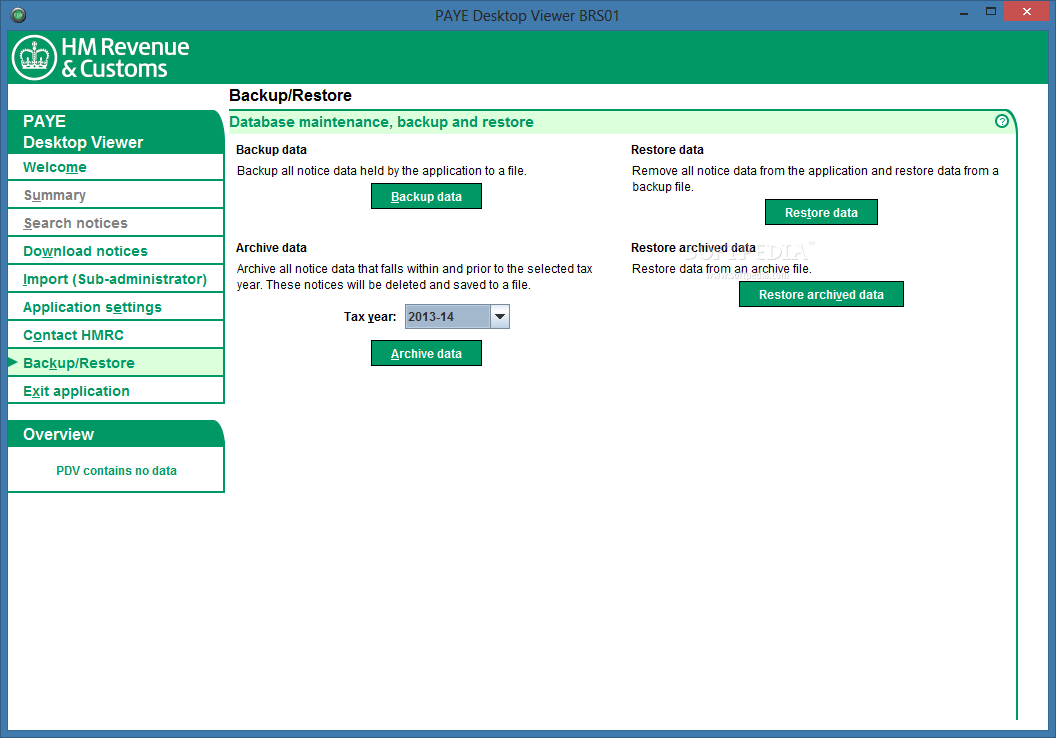Click the Archive data button

tap(426, 354)
